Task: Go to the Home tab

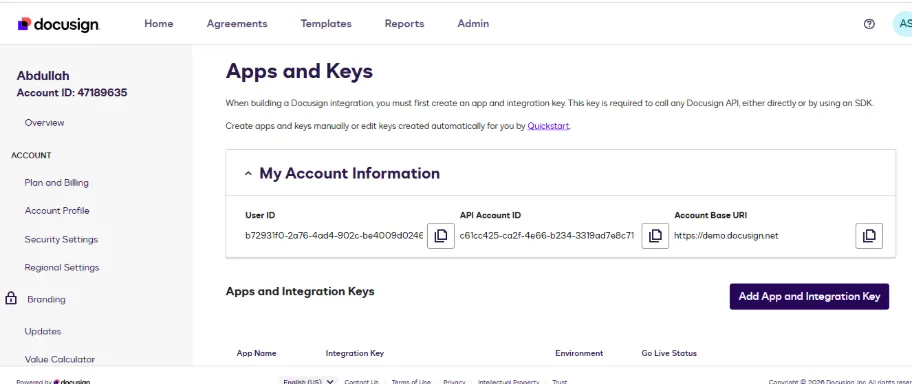Action: [x=159, y=24]
